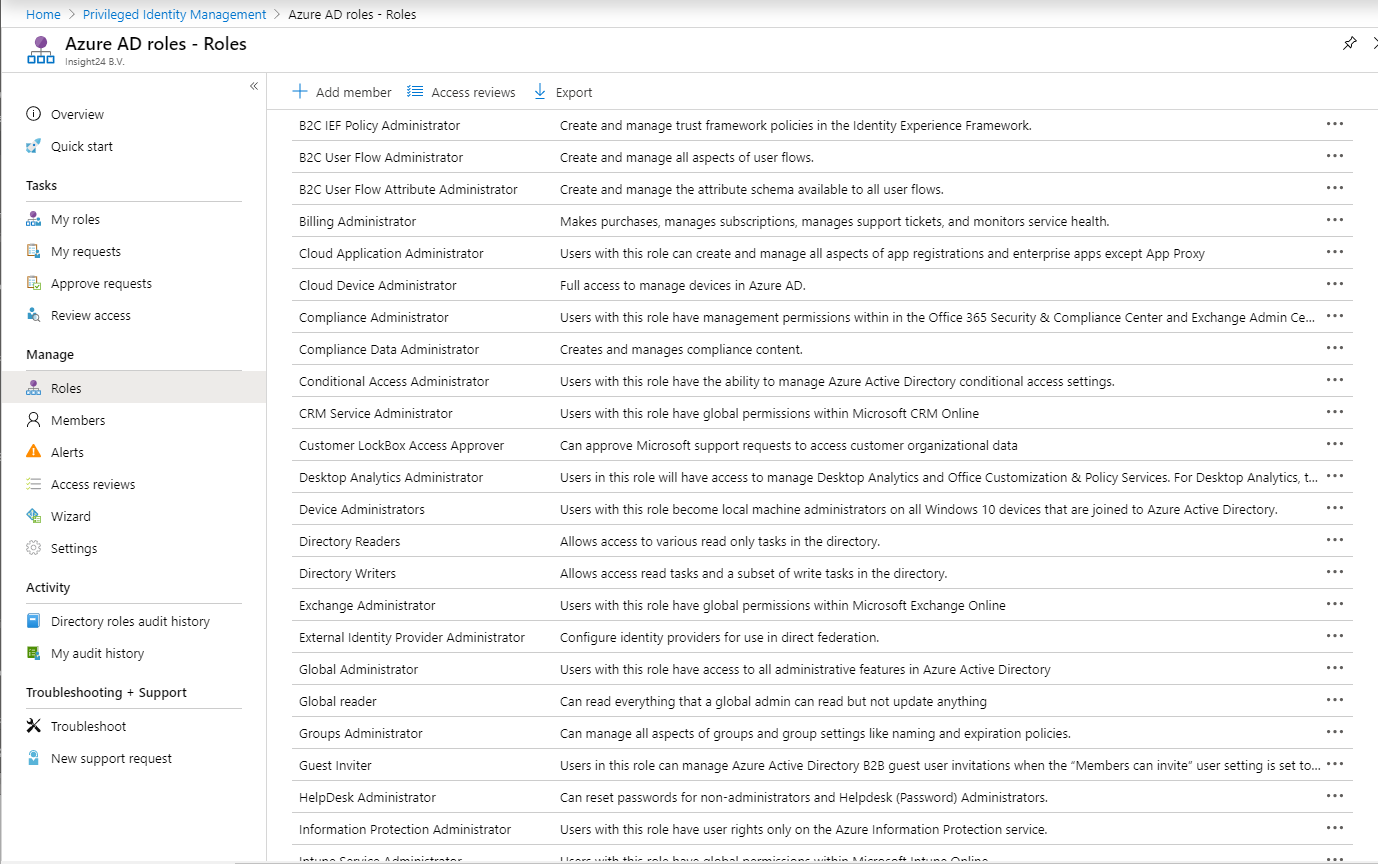Open ellipsis menu for Exchange Administrator
This screenshot has width=1378, height=864.
pyautogui.click(x=1334, y=604)
